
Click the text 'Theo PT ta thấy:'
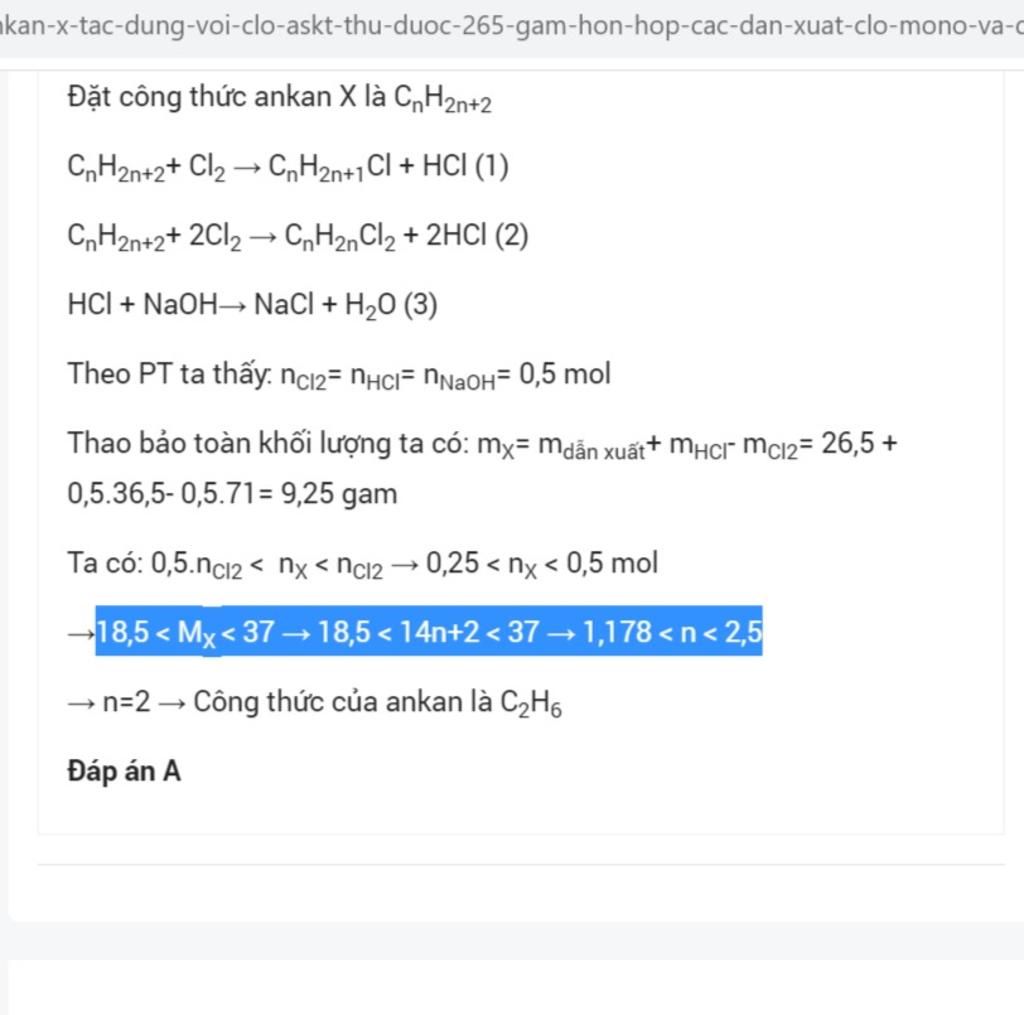click(170, 374)
